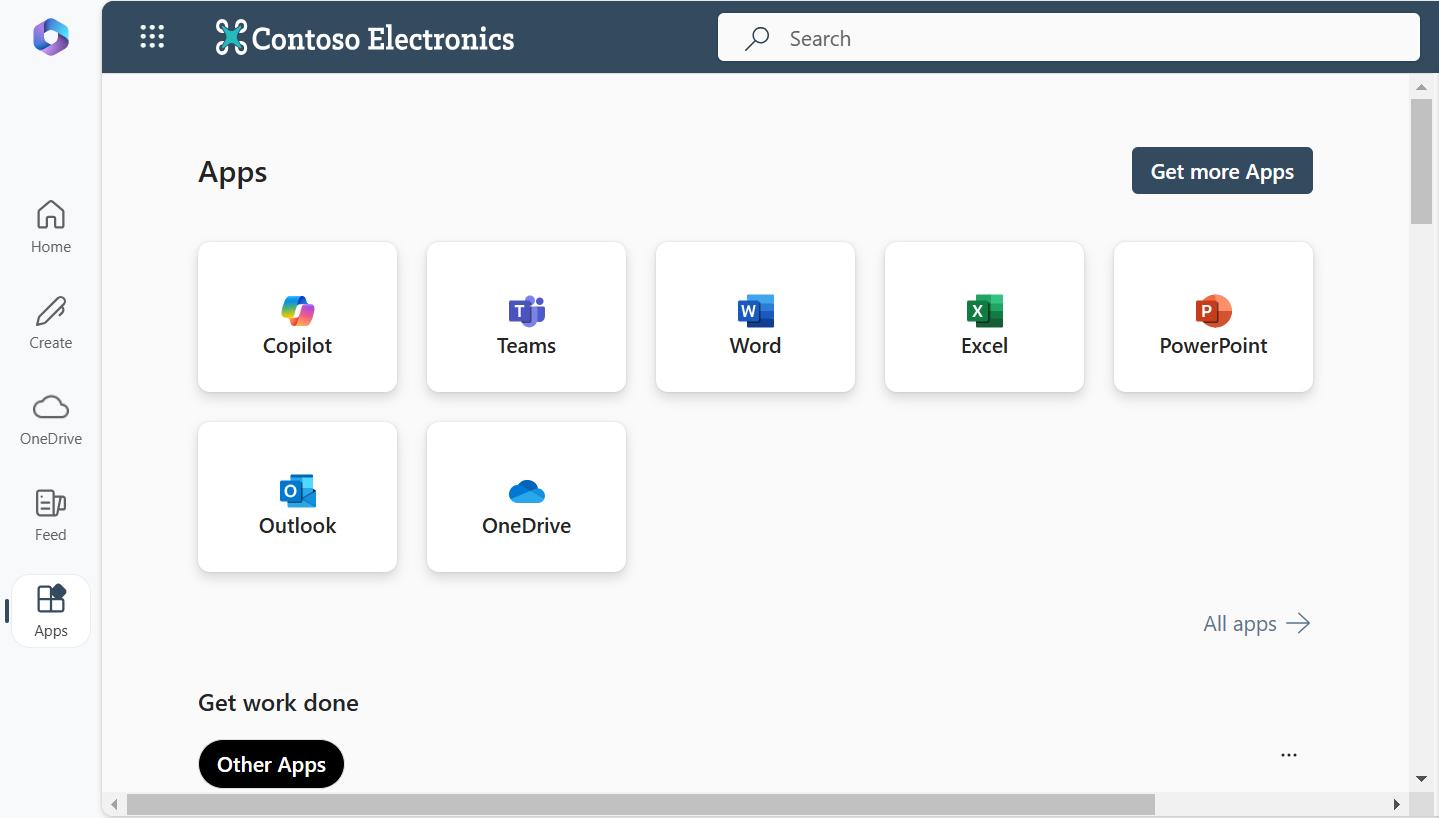The width and height of the screenshot is (1439, 818).
Task: Click the scroll left arrow
Action: (x=115, y=805)
